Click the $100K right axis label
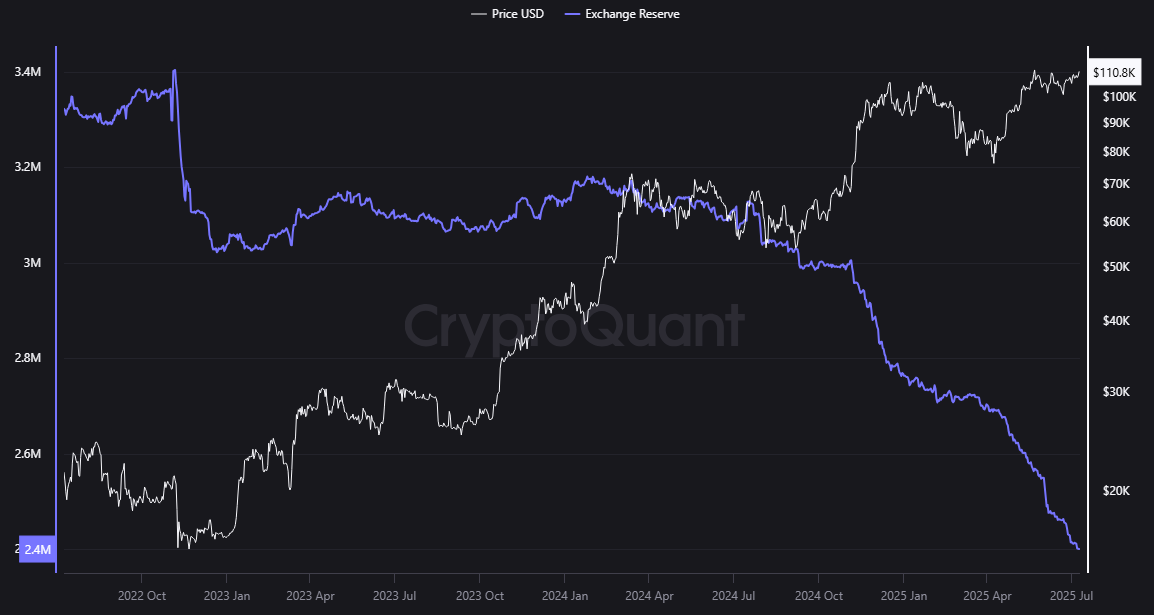Image resolution: width=1154 pixels, height=615 pixels. point(1118,97)
